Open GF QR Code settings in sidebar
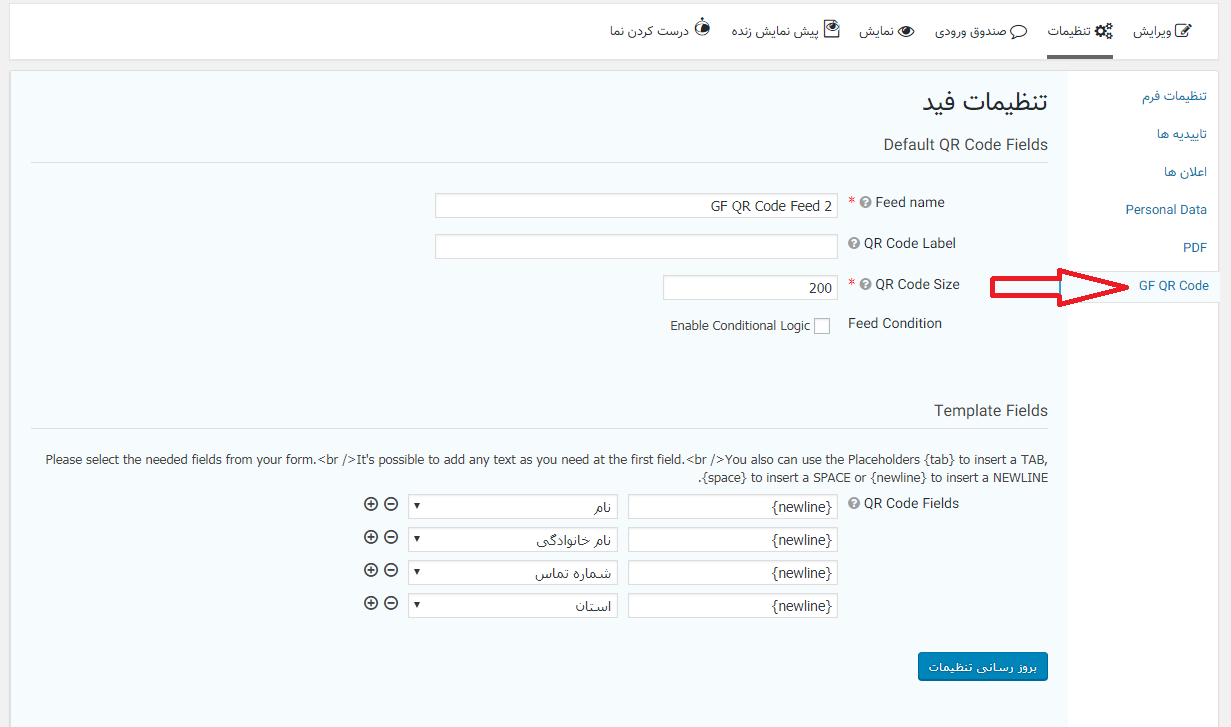Screen dimensions: 1231x727 point(1173,286)
